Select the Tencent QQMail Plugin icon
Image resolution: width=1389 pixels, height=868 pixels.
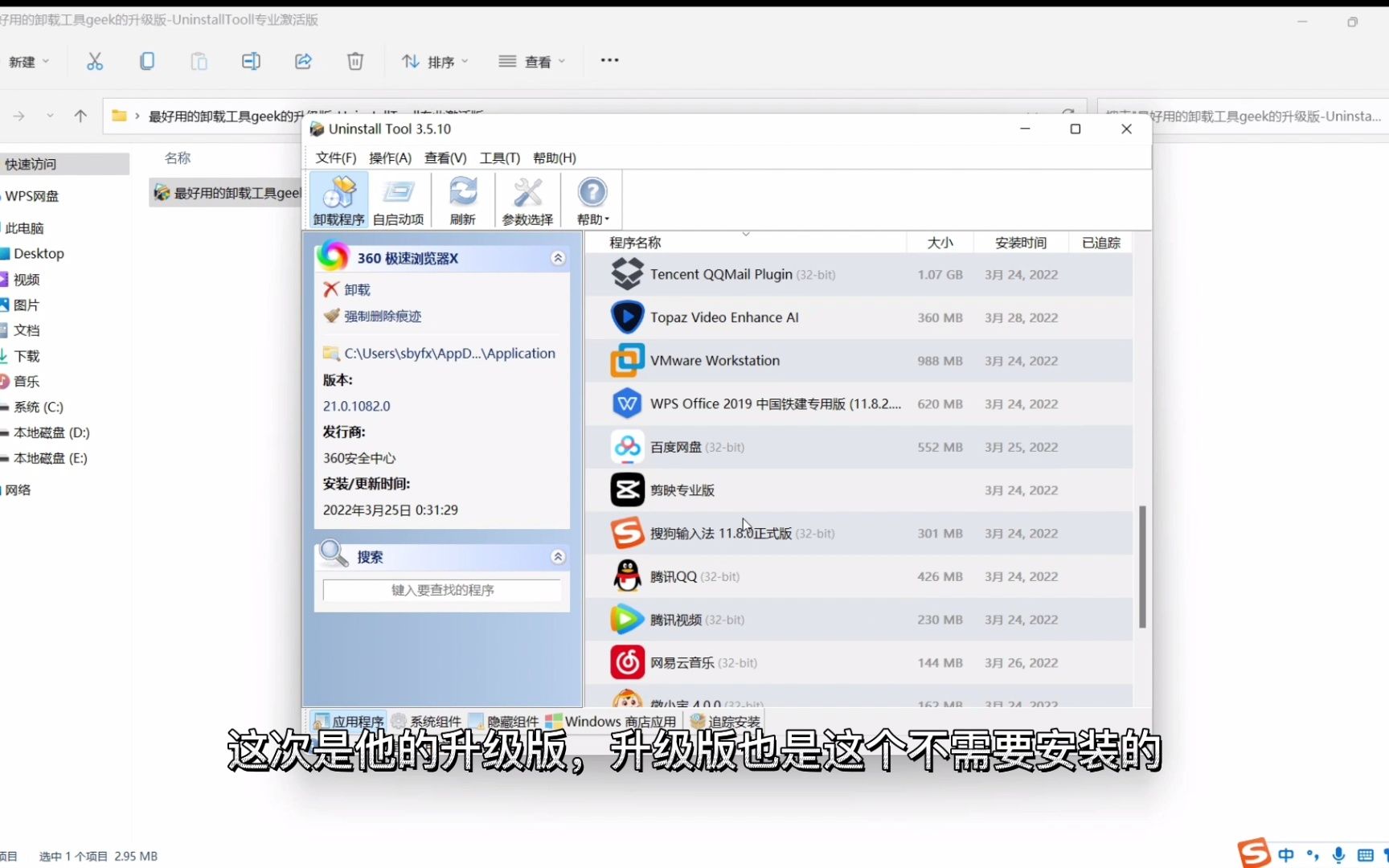click(x=627, y=274)
